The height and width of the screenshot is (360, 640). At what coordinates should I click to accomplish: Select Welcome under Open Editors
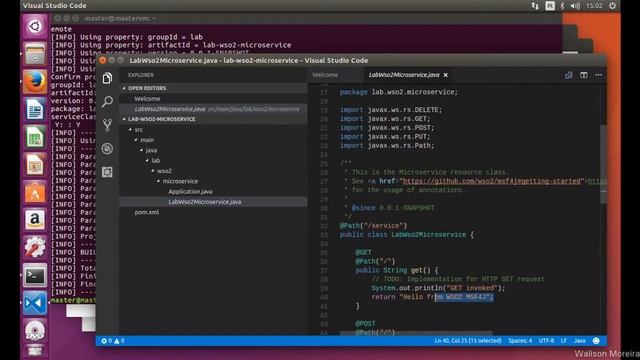coord(147,99)
